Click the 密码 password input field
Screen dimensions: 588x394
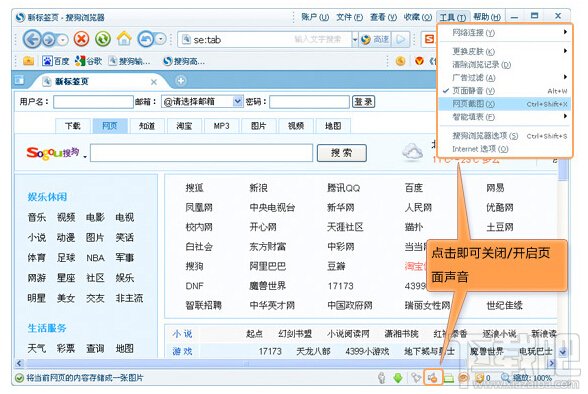click(x=309, y=102)
